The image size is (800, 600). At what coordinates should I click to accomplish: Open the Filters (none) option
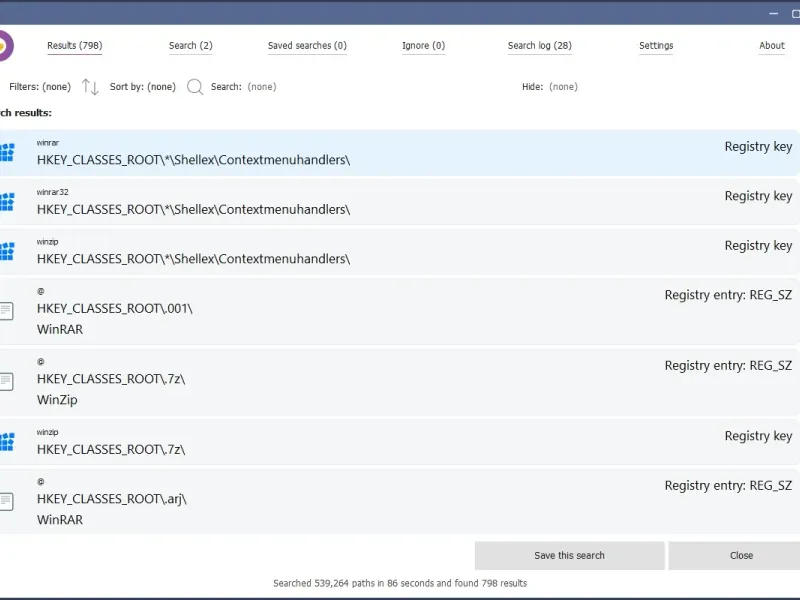[x=40, y=87]
